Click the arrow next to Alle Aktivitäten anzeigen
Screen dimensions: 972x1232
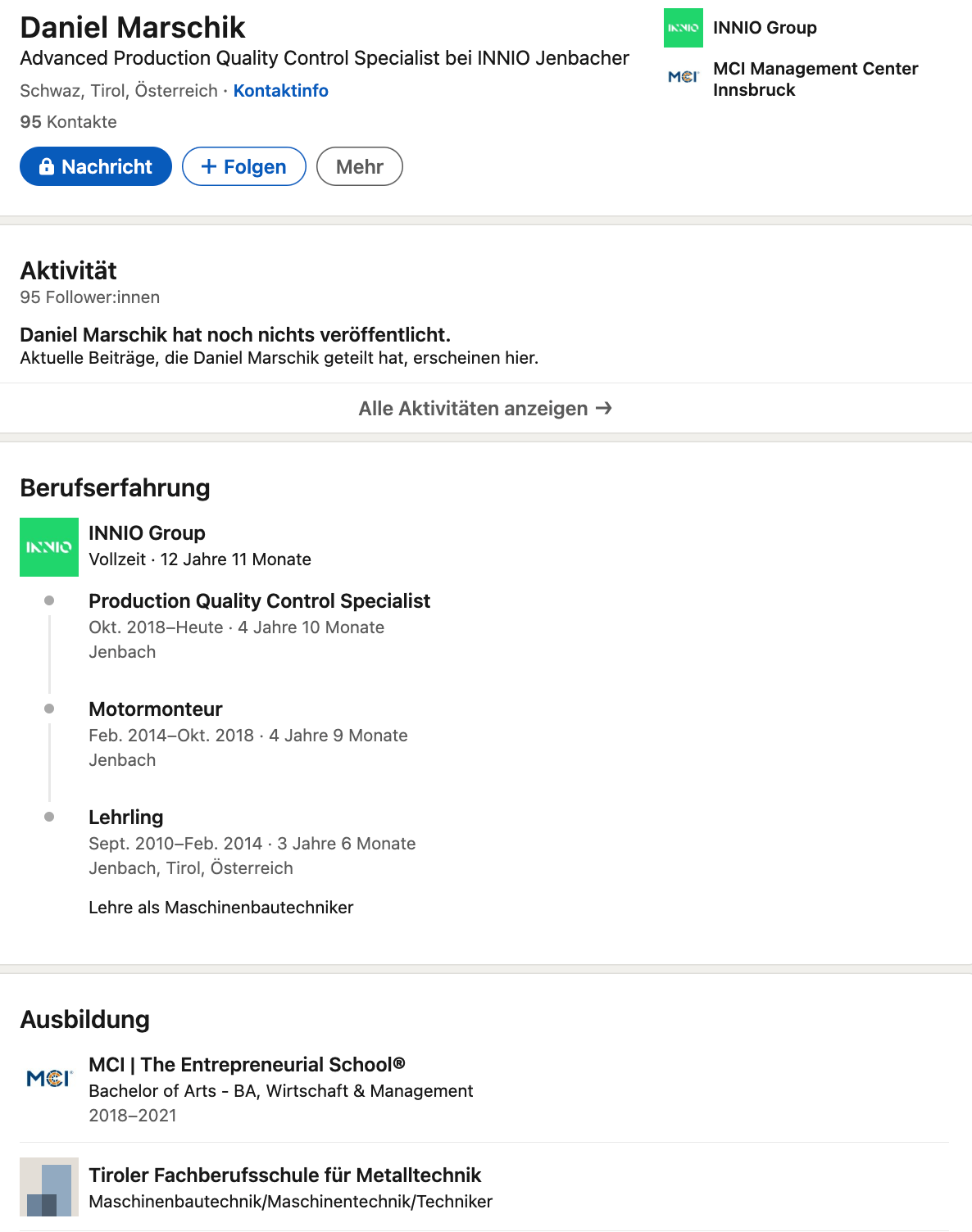tap(604, 408)
